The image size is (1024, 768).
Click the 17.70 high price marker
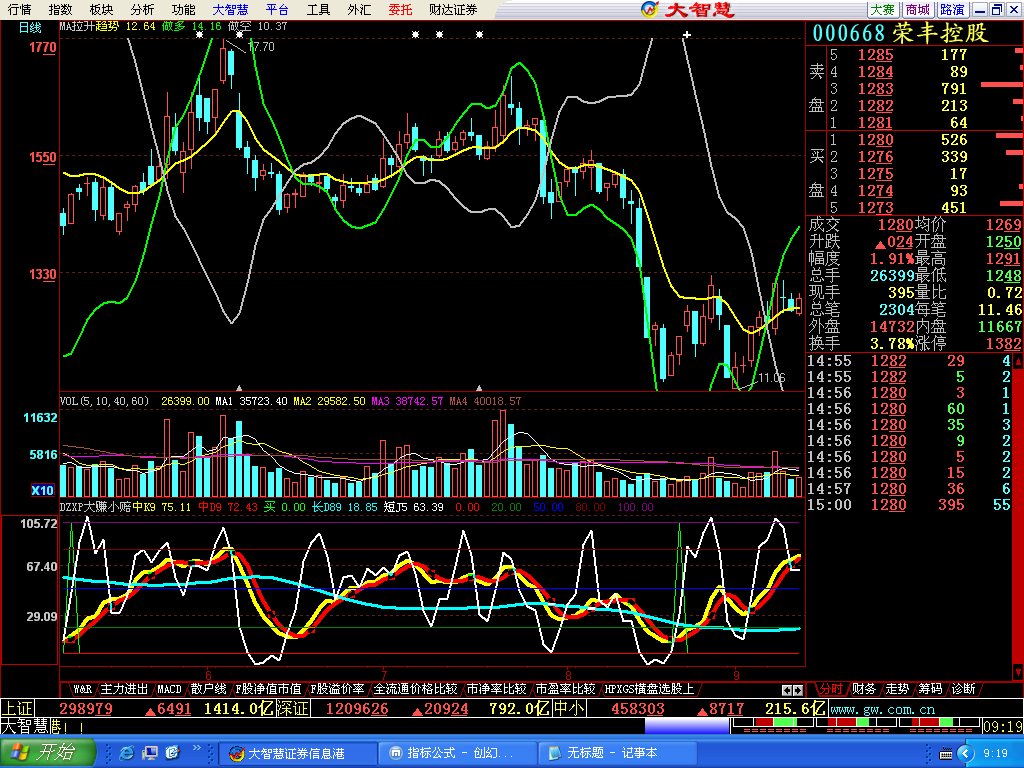tap(261, 47)
